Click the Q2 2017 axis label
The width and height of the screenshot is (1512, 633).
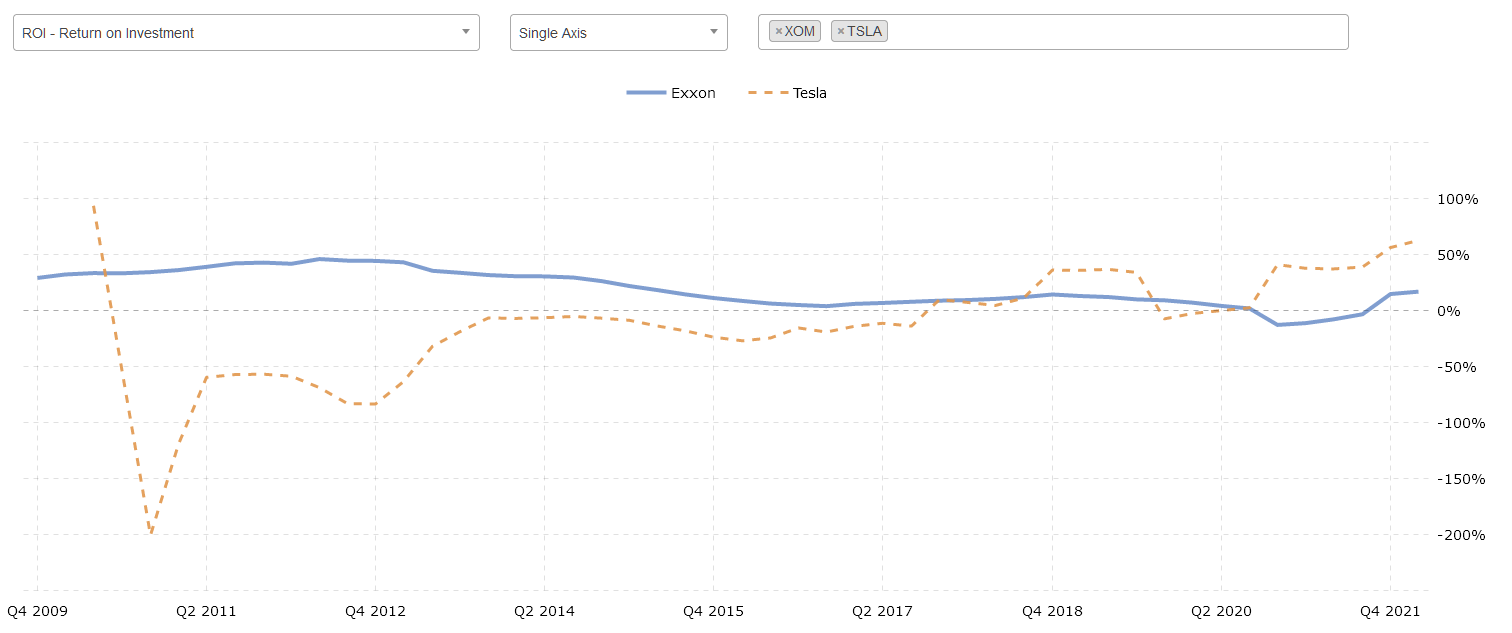tap(882, 611)
